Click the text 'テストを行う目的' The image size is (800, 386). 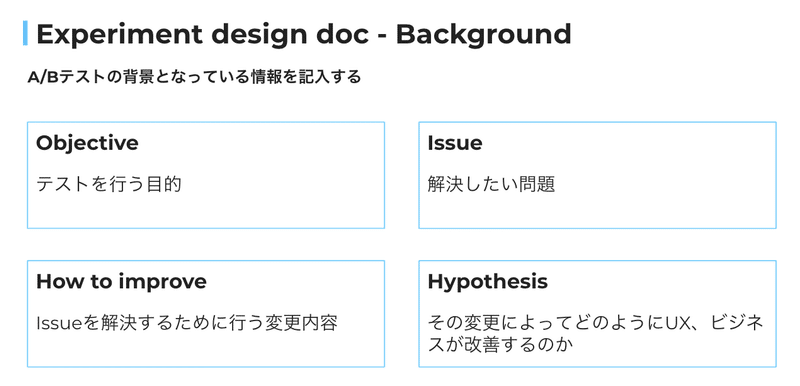[109, 184]
